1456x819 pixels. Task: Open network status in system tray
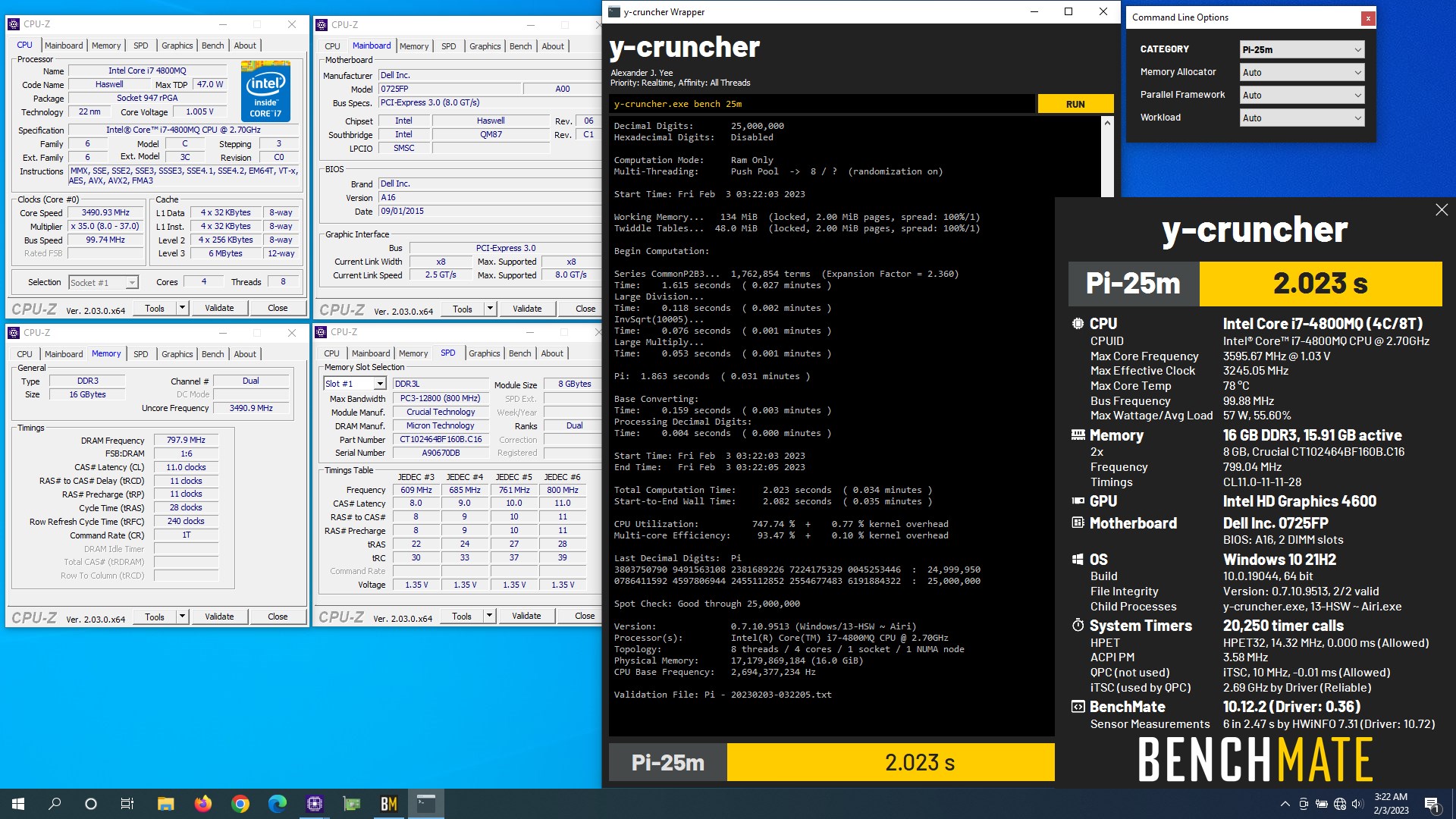click(1339, 804)
